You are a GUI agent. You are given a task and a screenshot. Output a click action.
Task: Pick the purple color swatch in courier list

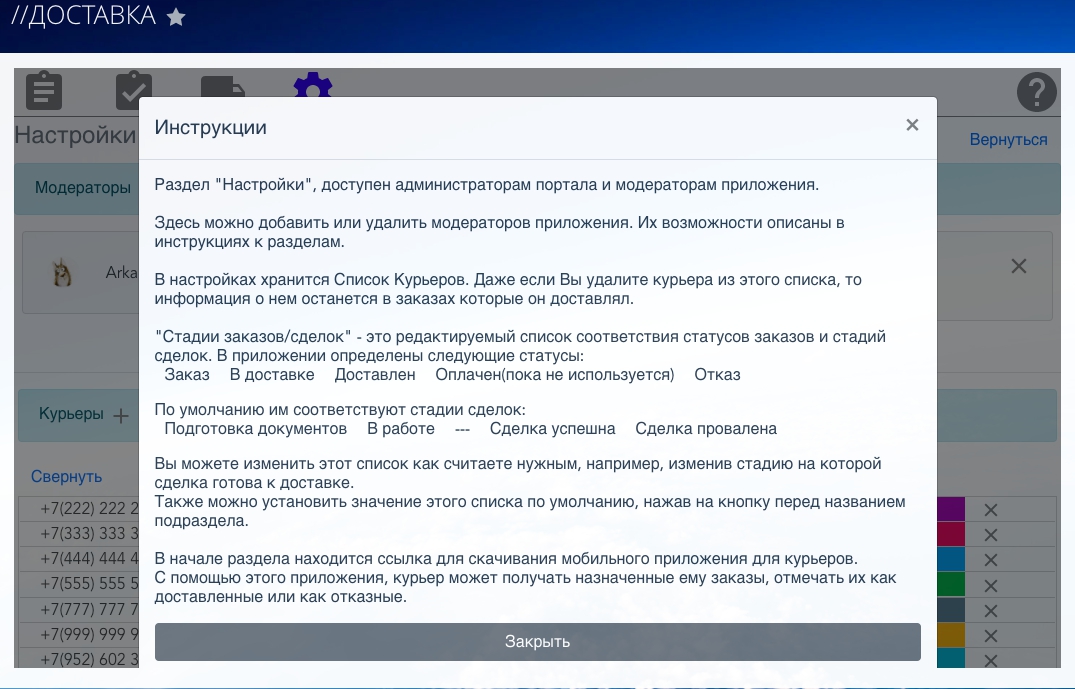coord(951,509)
